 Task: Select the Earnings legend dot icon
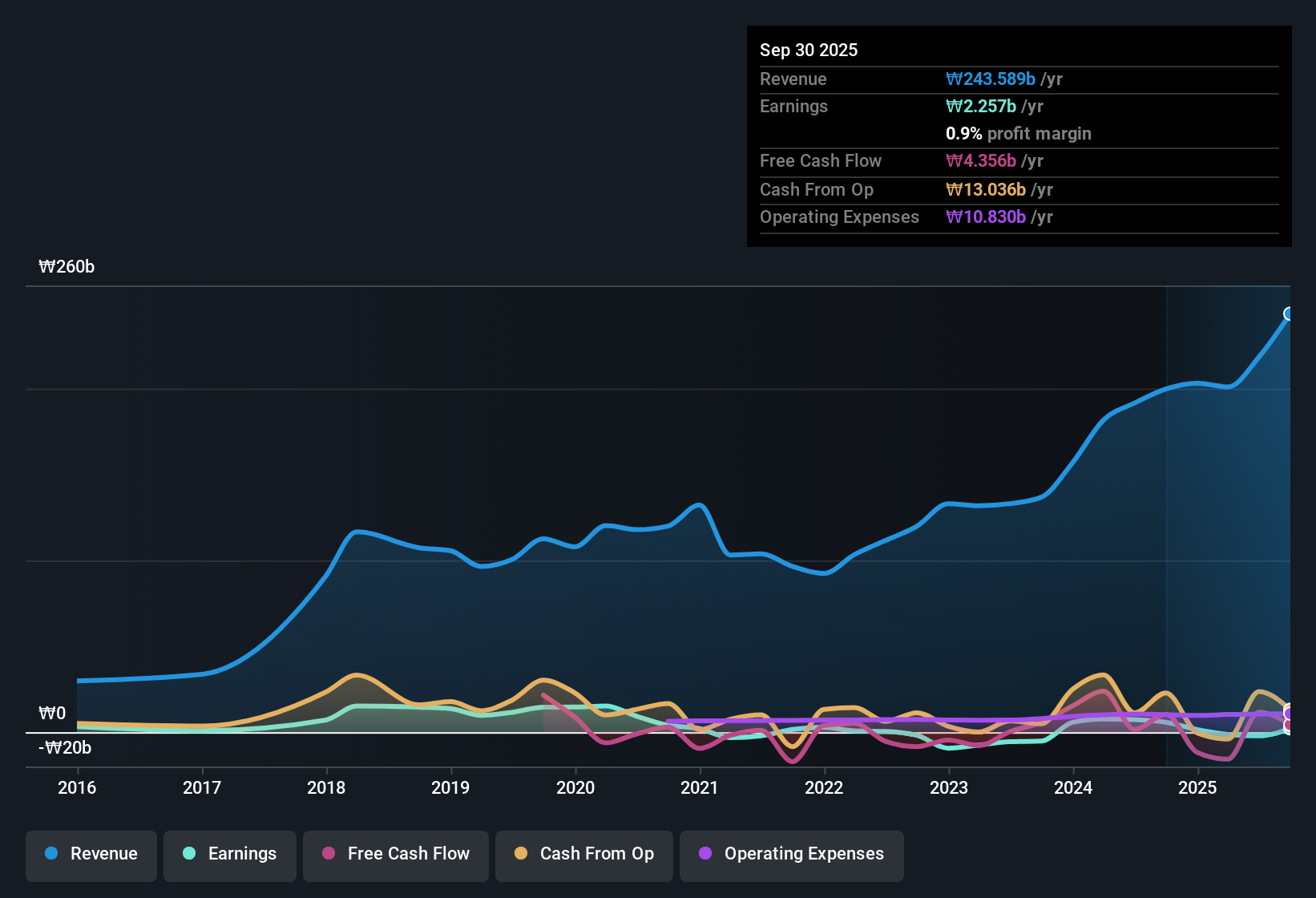coord(189,854)
